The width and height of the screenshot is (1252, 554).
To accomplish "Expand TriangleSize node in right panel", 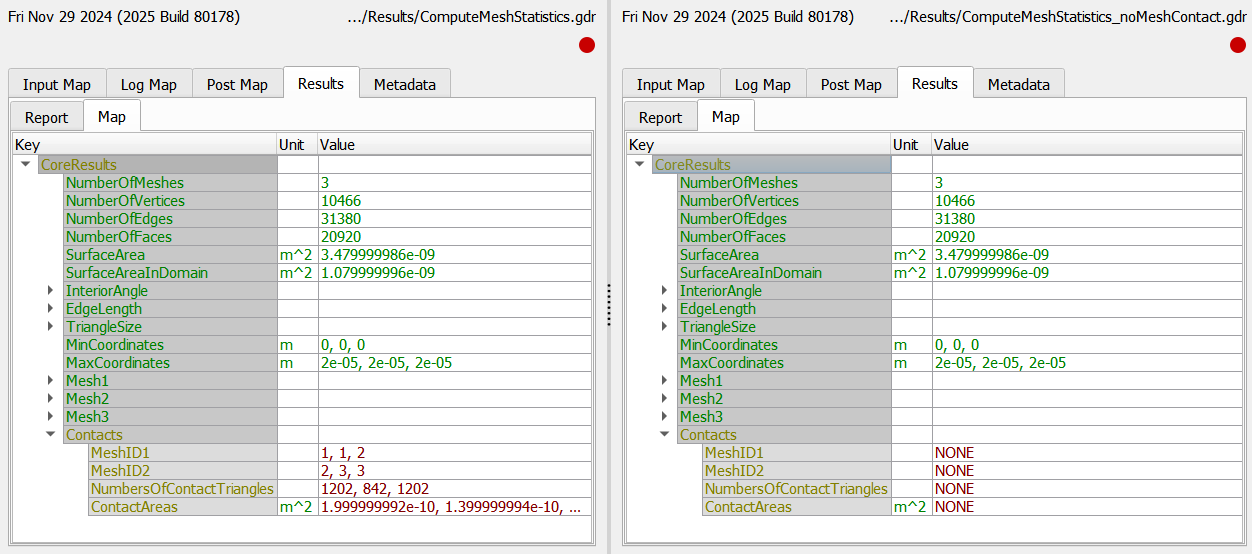I will (x=664, y=327).
